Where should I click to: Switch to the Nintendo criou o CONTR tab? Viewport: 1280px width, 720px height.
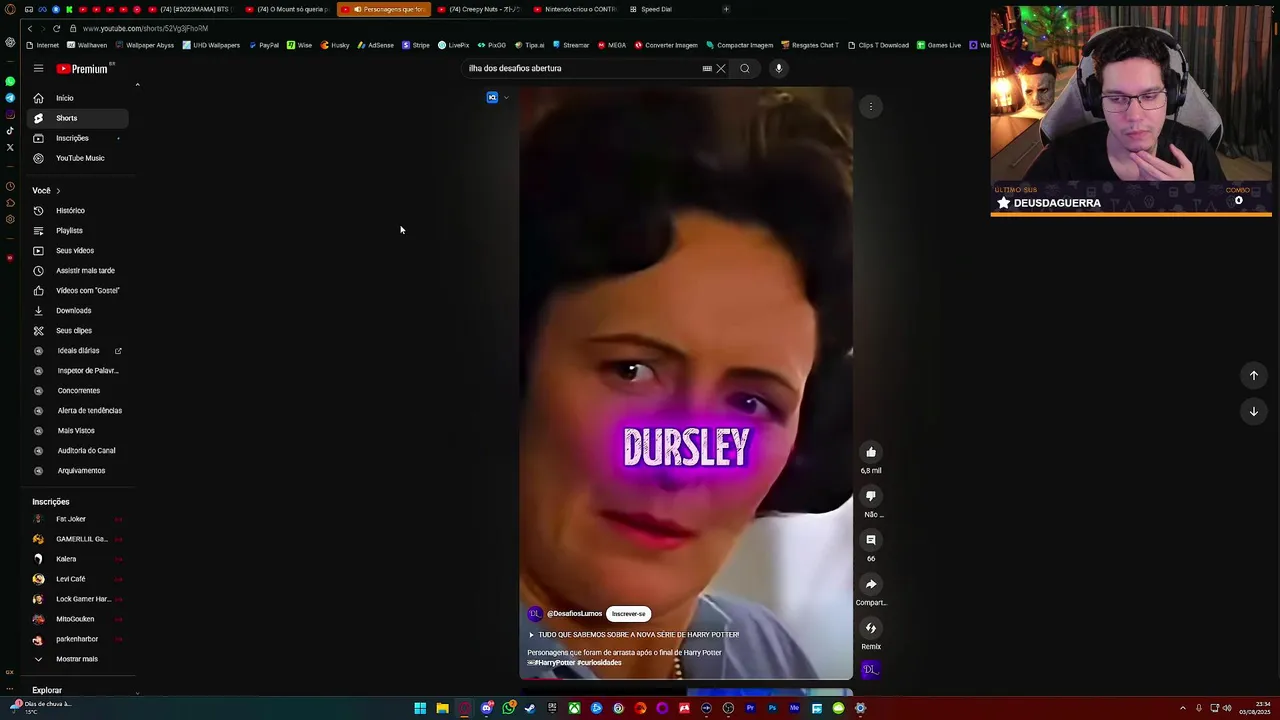[x=576, y=9]
